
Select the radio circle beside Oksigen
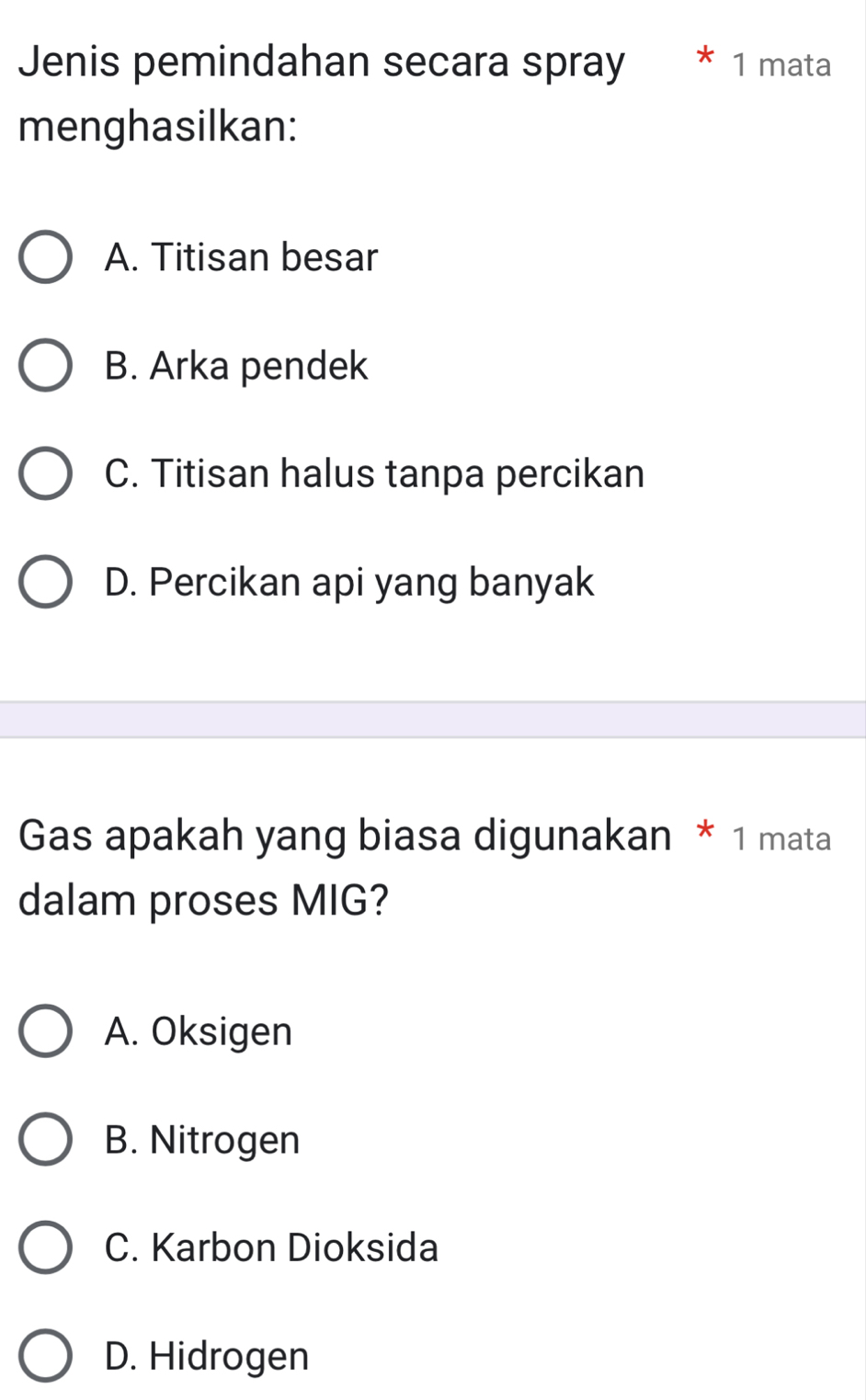click(x=45, y=1031)
